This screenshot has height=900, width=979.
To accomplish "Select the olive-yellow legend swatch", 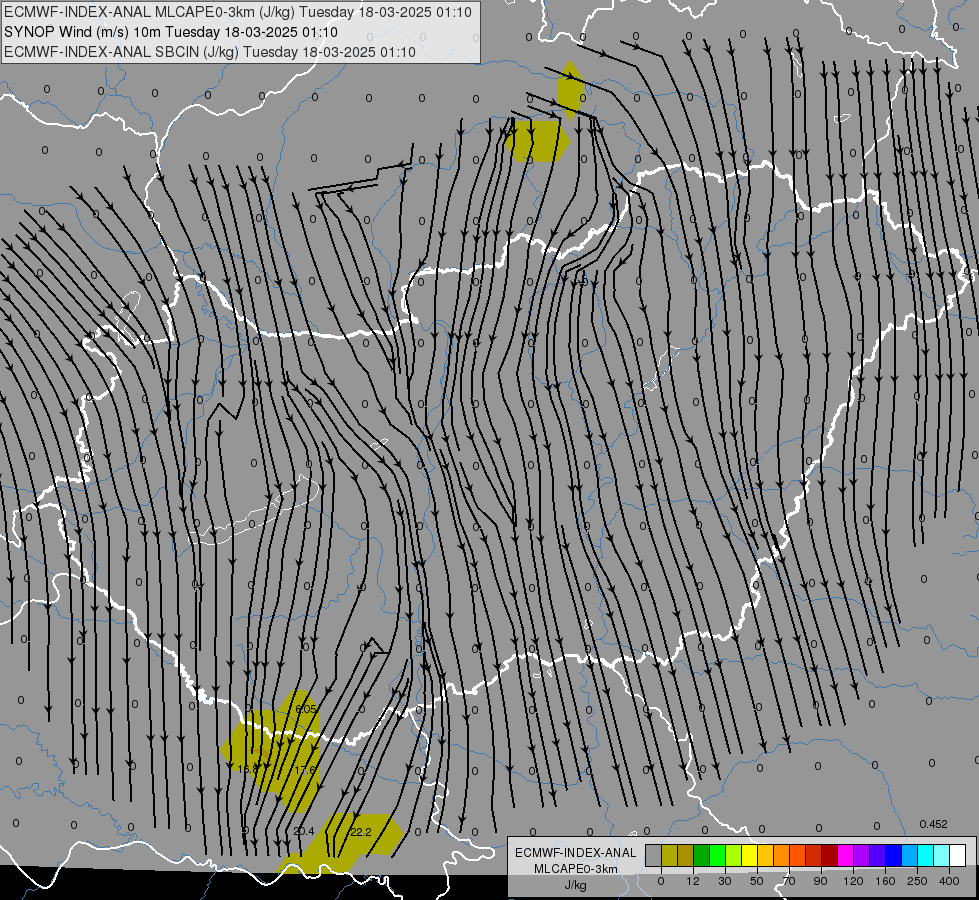I will click(x=669, y=855).
